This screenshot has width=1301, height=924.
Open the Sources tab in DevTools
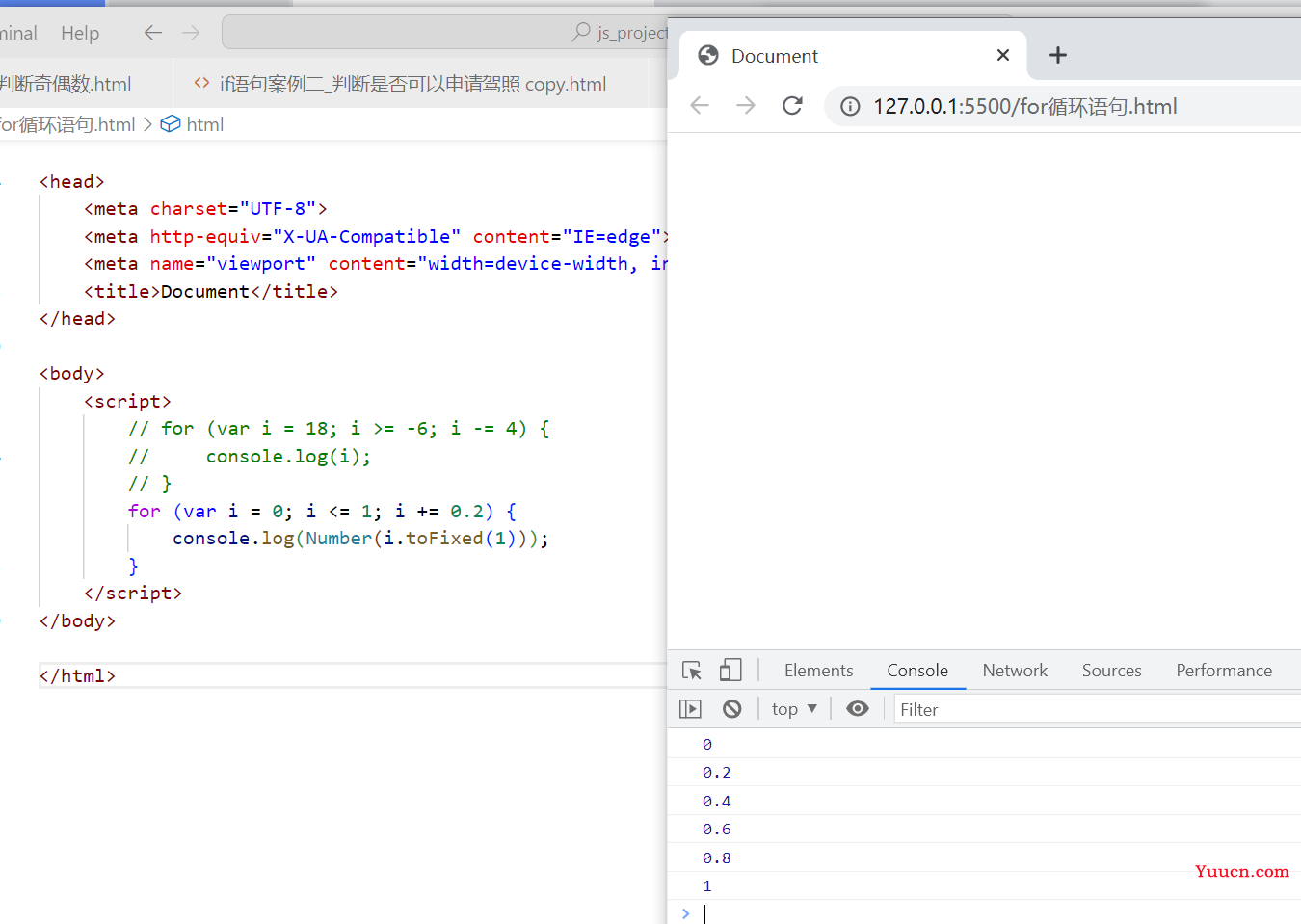click(x=1111, y=671)
